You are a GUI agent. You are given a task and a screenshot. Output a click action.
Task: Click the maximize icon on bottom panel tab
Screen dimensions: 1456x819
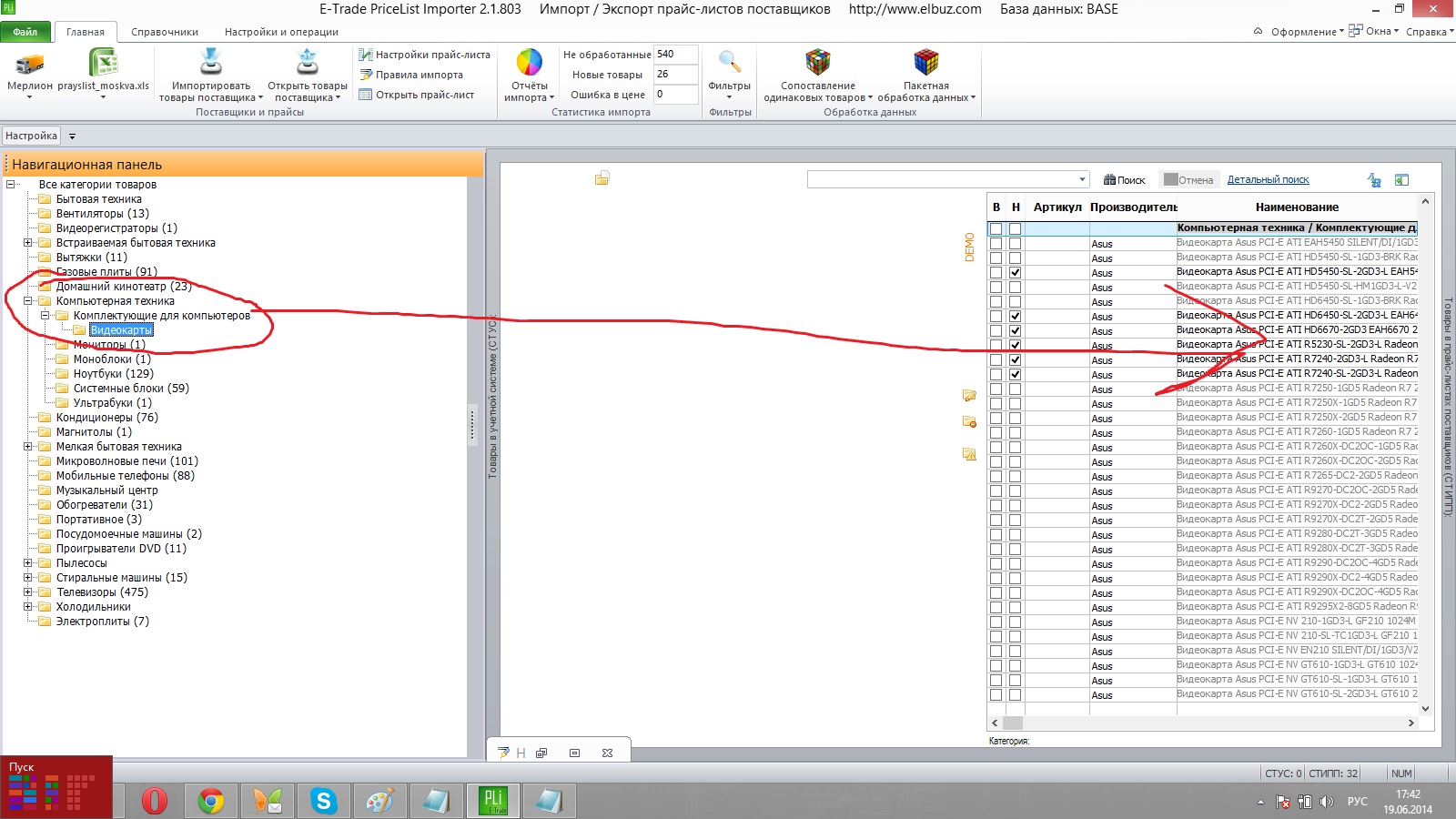[574, 753]
